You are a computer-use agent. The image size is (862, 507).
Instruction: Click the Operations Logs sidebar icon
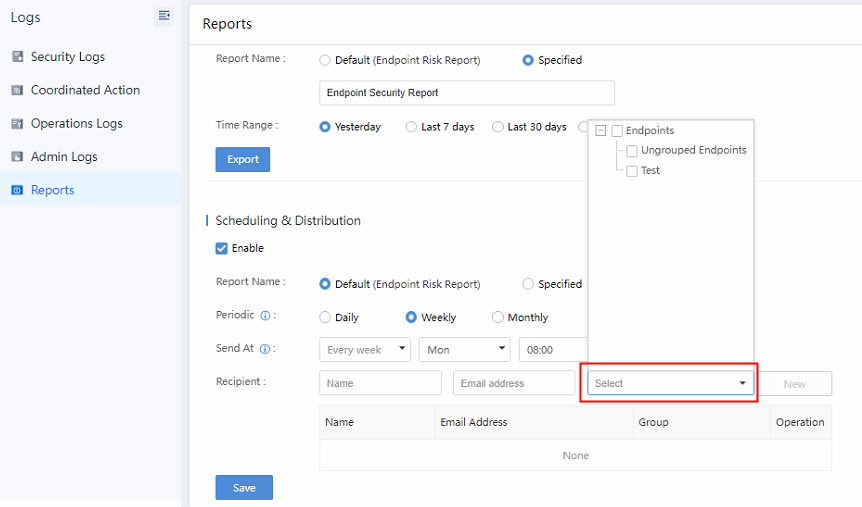[x=17, y=124]
